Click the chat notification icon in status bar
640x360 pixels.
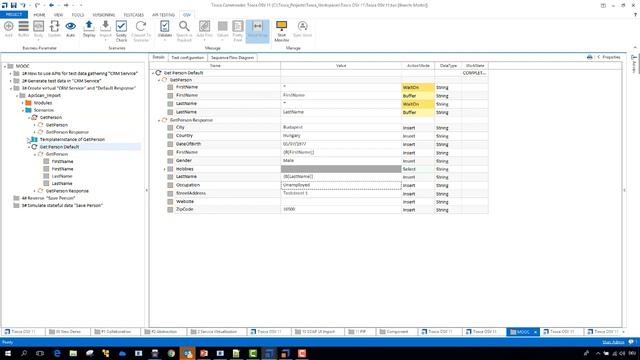click(631, 342)
